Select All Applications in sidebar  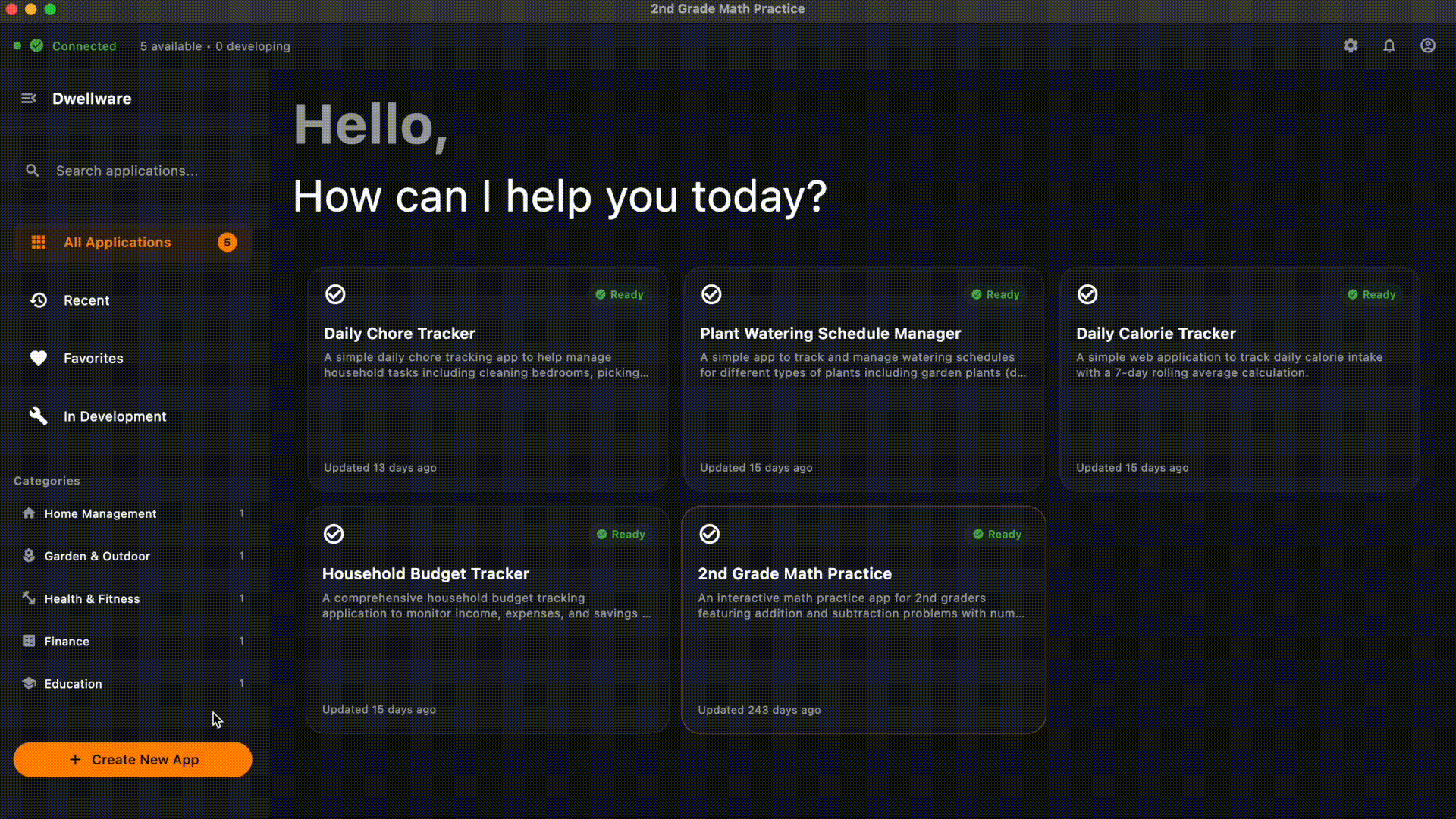click(118, 243)
